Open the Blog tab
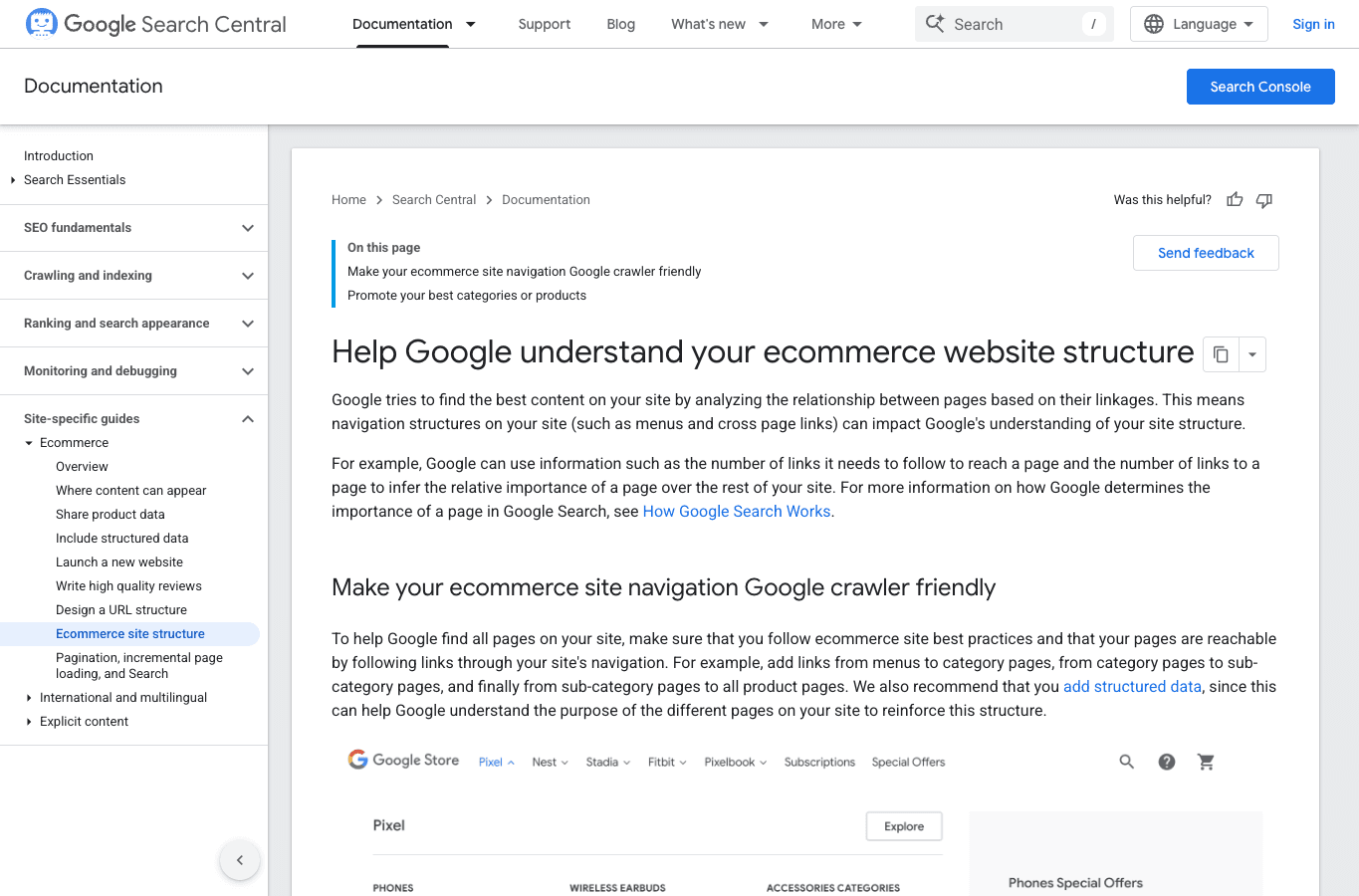This screenshot has height=896, width=1359. tap(621, 24)
